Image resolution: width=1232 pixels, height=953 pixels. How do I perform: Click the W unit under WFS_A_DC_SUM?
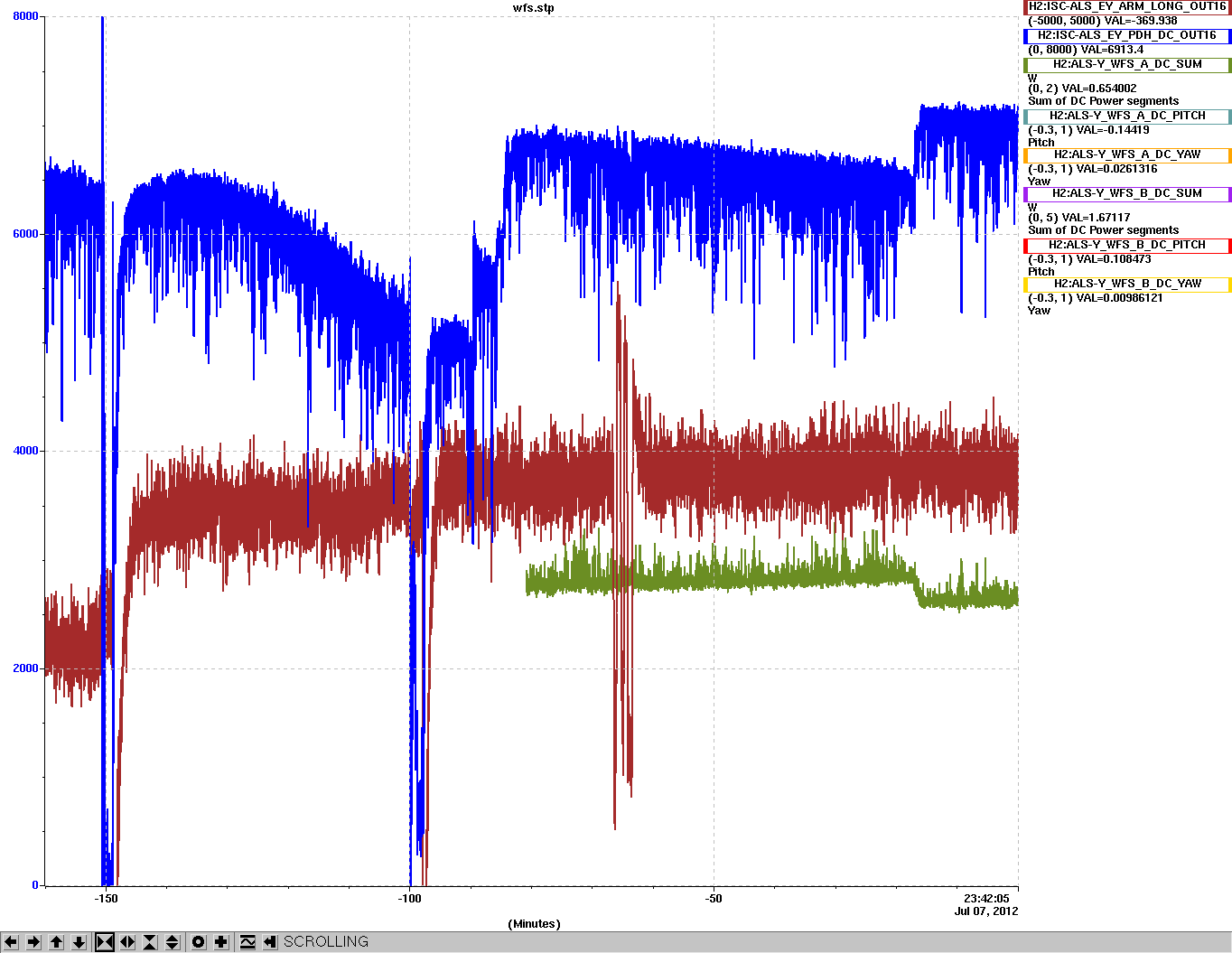coord(1032,78)
